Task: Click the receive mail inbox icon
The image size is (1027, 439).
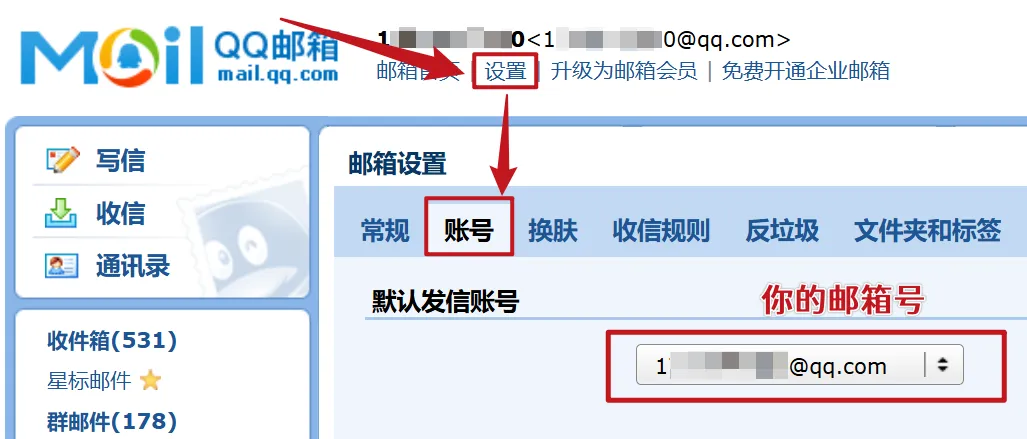Action: pyautogui.click(x=61, y=214)
